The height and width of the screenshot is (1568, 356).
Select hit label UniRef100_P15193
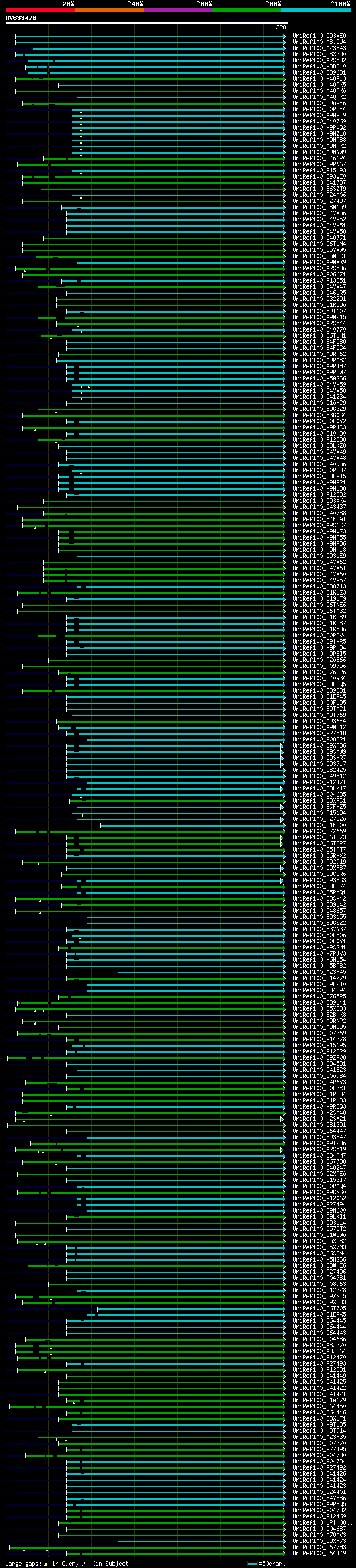[319, 170]
